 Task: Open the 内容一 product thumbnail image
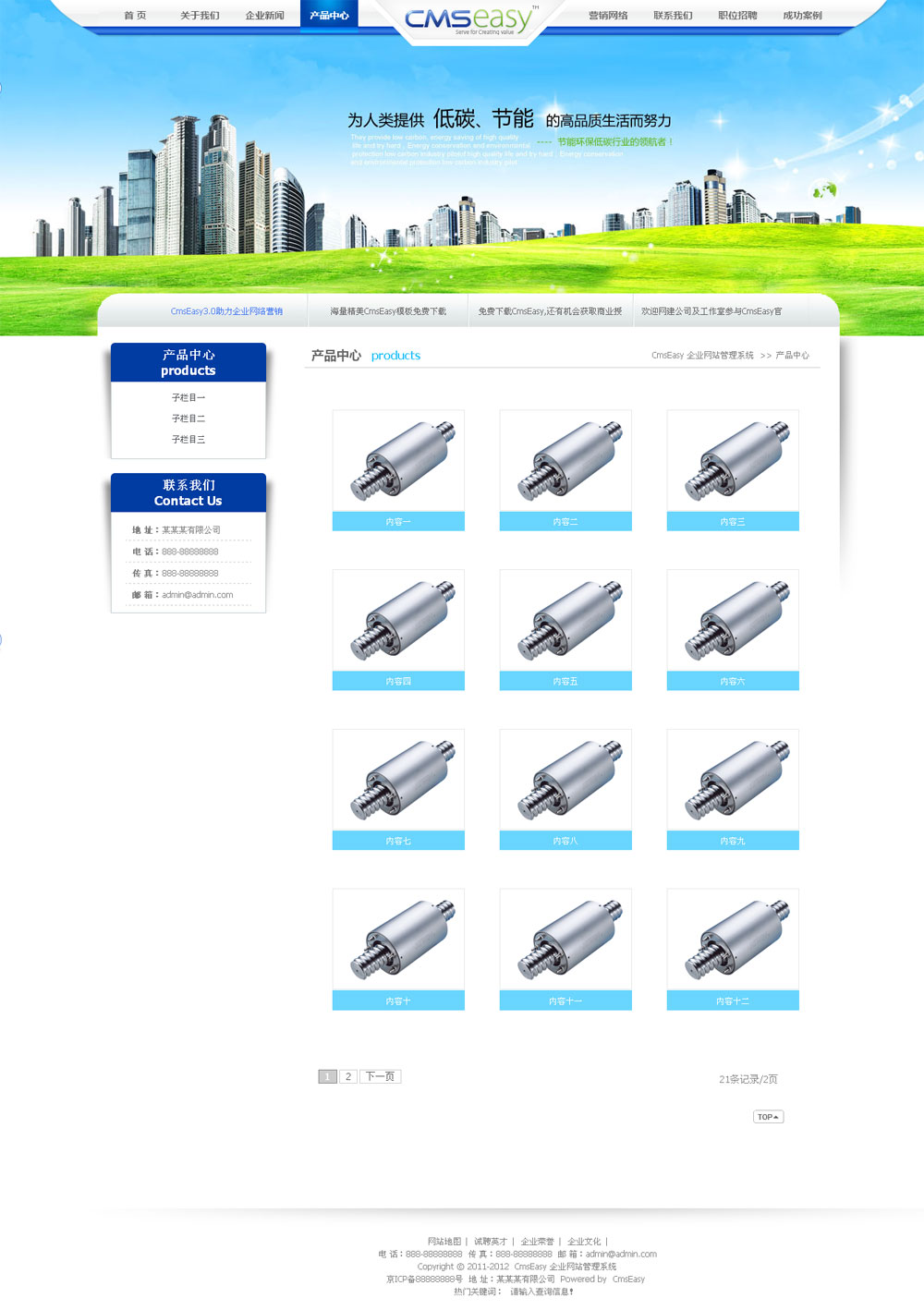pyautogui.click(x=398, y=460)
